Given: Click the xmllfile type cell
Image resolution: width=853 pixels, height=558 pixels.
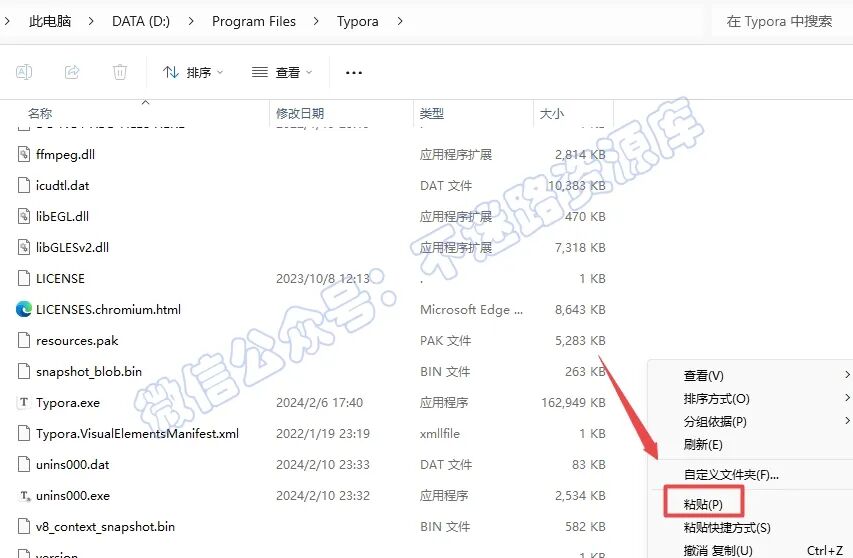Looking at the screenshot, I should pyautogui.click(x=440, y=433).
